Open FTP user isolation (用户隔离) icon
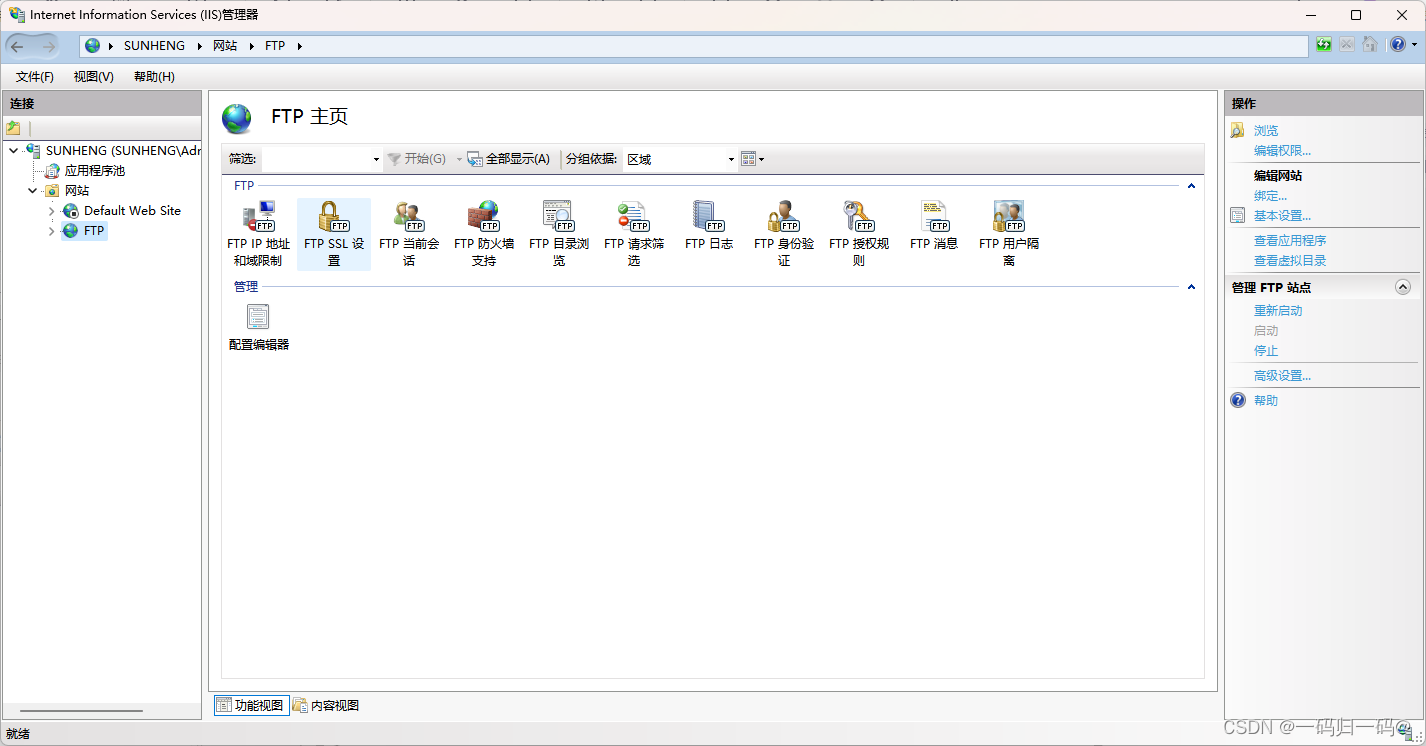Image resolution: width=1426 pixels, height=746 pixels. click(x=1009, y=234)
